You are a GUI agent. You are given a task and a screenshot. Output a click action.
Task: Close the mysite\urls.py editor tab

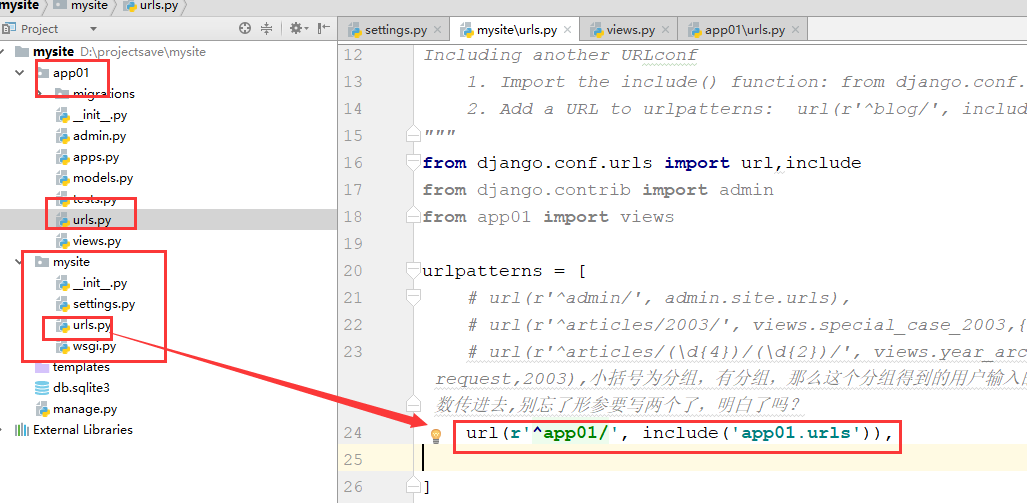[x=567, y=30]
